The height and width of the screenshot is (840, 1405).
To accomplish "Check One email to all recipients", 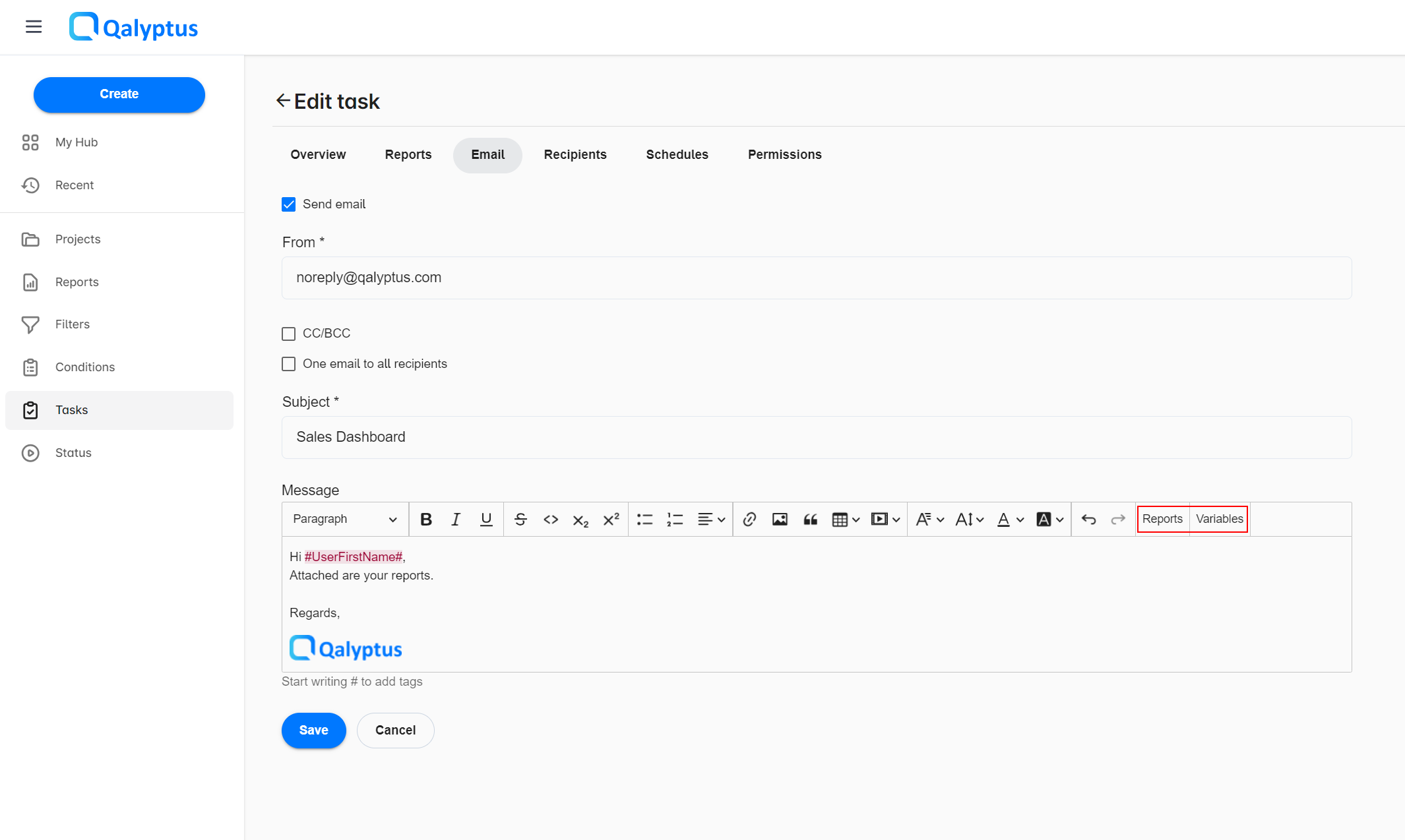I will click(289, 364).
